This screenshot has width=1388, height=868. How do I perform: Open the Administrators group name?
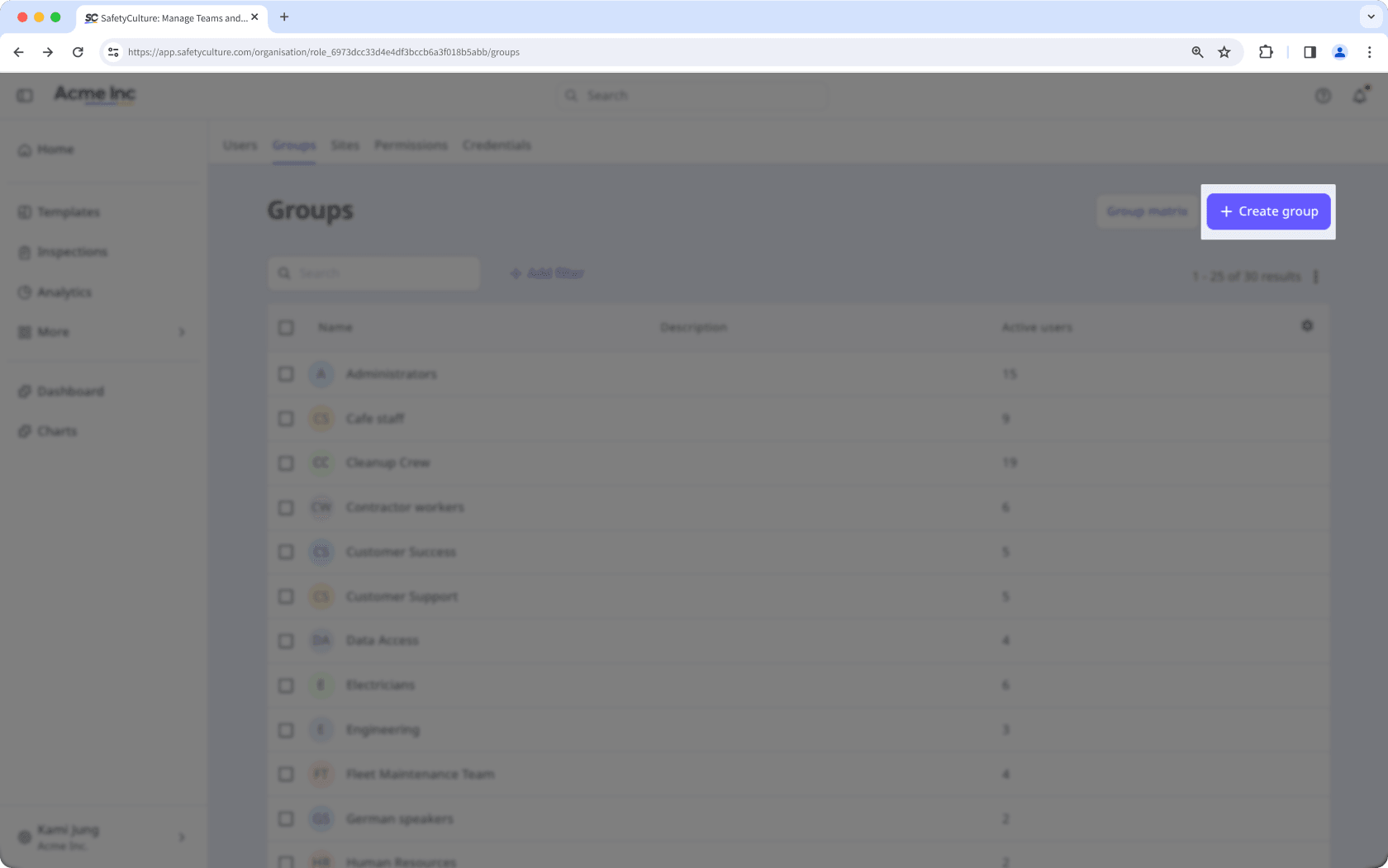391,374
